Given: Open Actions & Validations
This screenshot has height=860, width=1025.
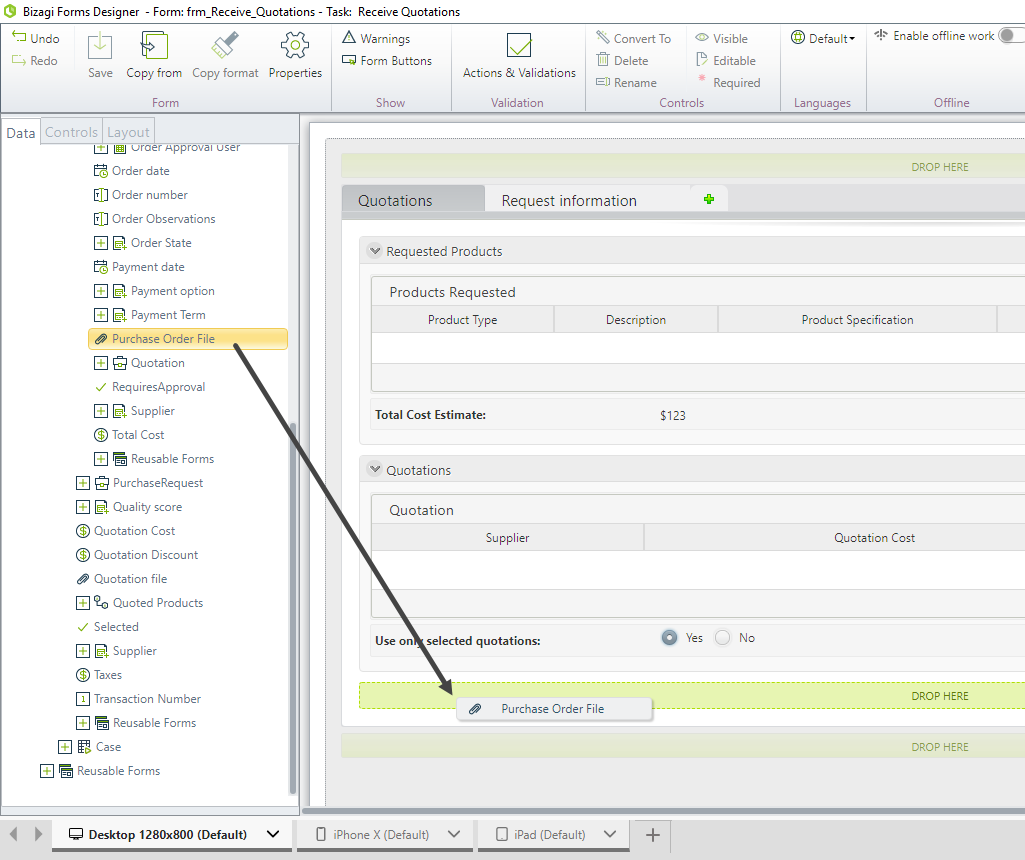Looking at the screenshot, I should (519, 56).
